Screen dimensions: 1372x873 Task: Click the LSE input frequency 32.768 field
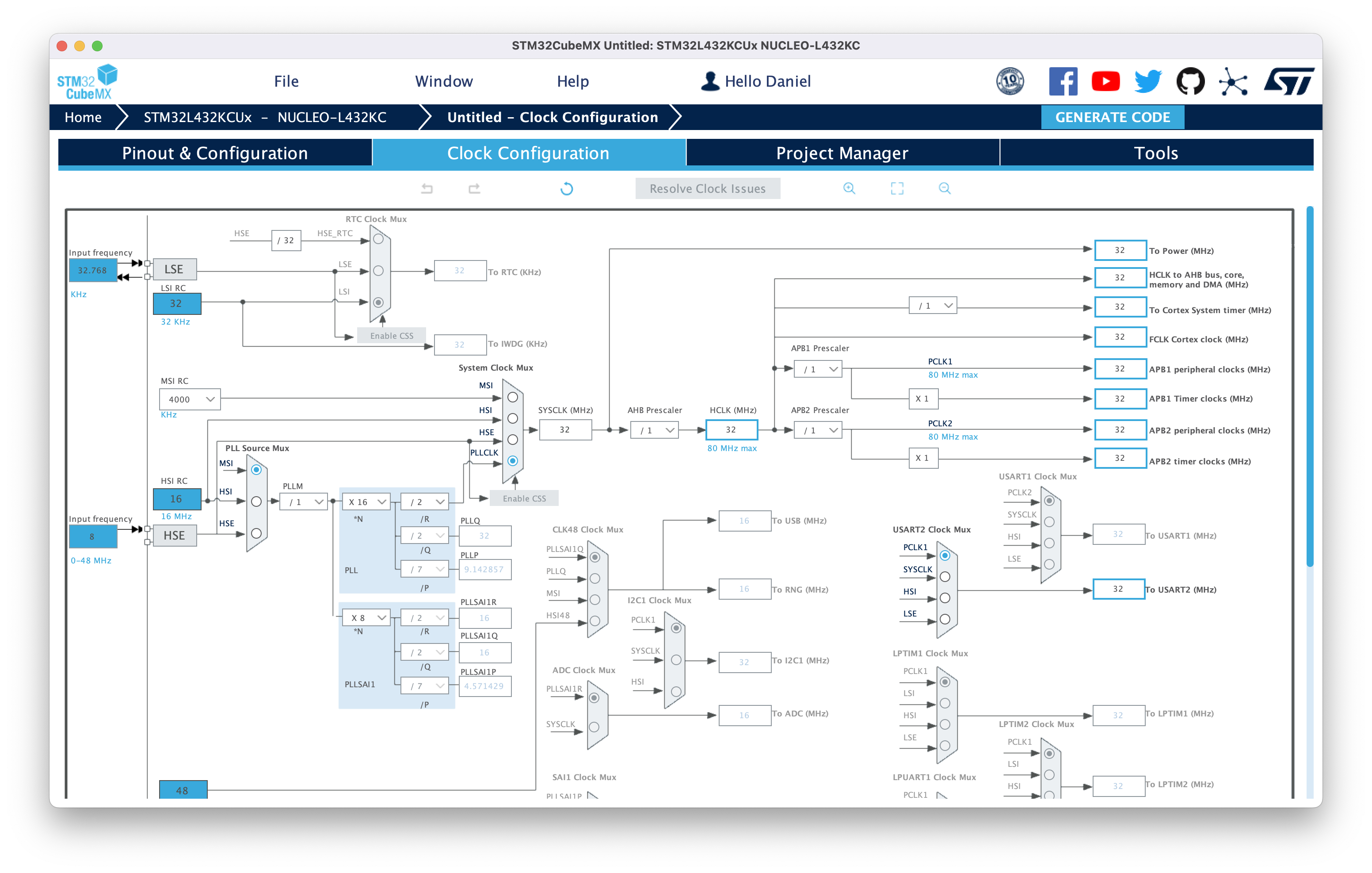coord(93,270)
